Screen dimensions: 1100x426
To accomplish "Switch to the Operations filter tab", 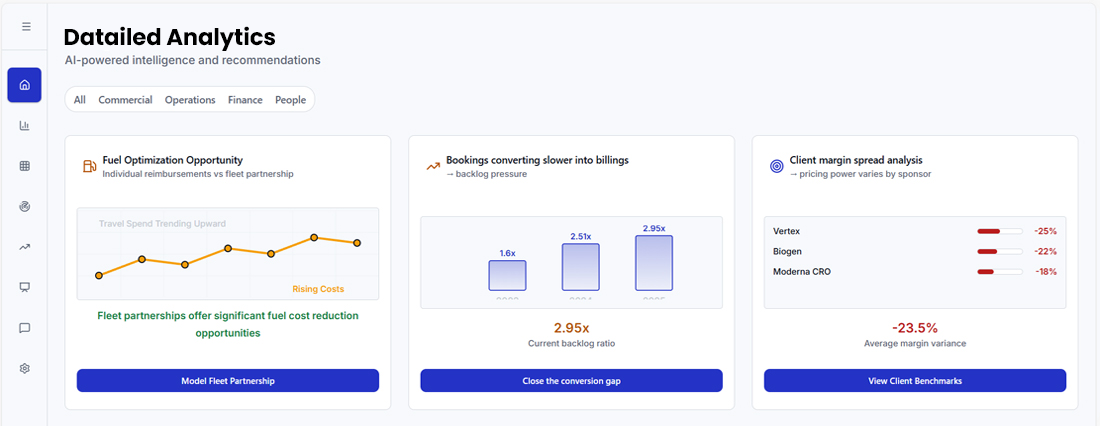I will click(190, 100).
